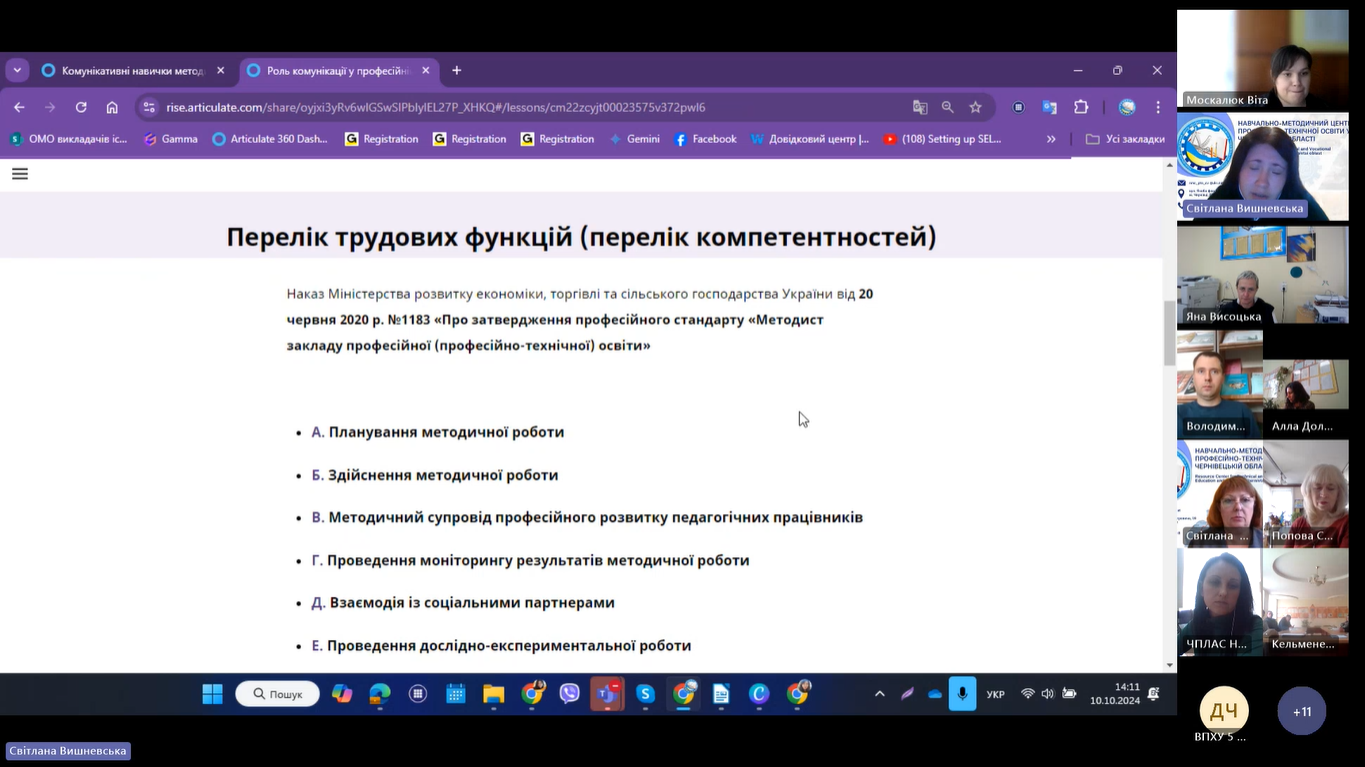Image resolution: width=1365 pixels, height=767 pixels.
Task: Switch the УКР keyboard language indicator
Action: pos(995,694)
